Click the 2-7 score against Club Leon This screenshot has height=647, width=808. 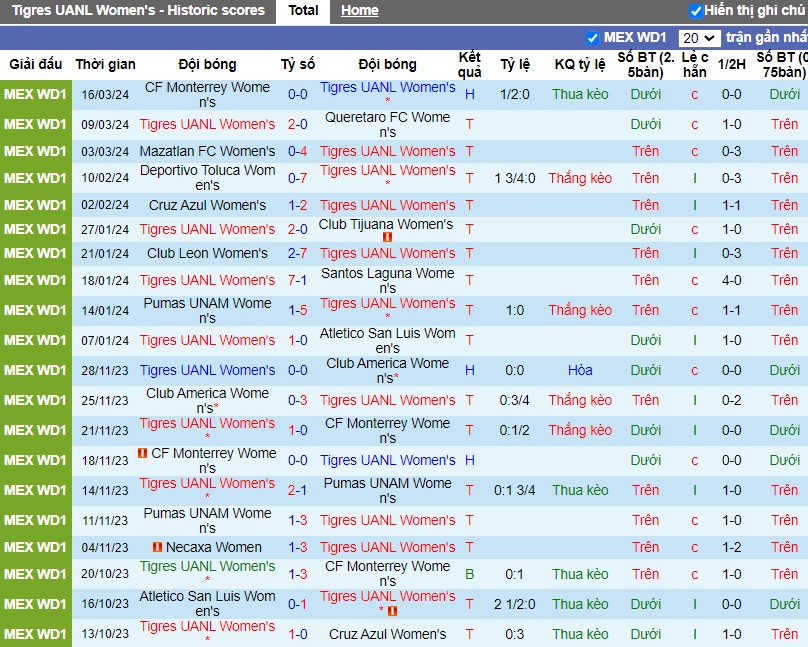click(297, 253)
